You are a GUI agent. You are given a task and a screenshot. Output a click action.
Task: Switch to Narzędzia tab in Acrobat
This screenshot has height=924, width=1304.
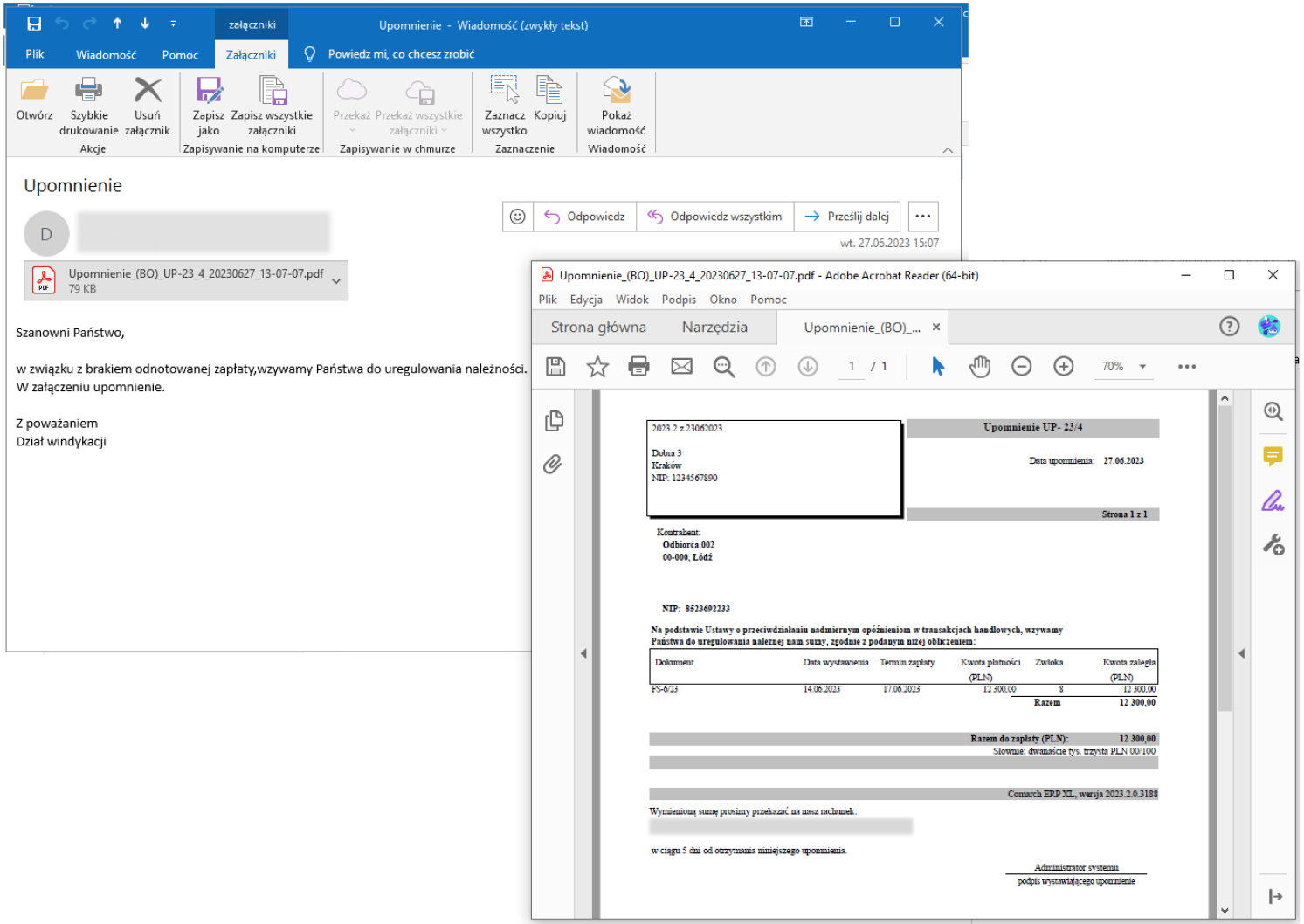tap(714, 328)
